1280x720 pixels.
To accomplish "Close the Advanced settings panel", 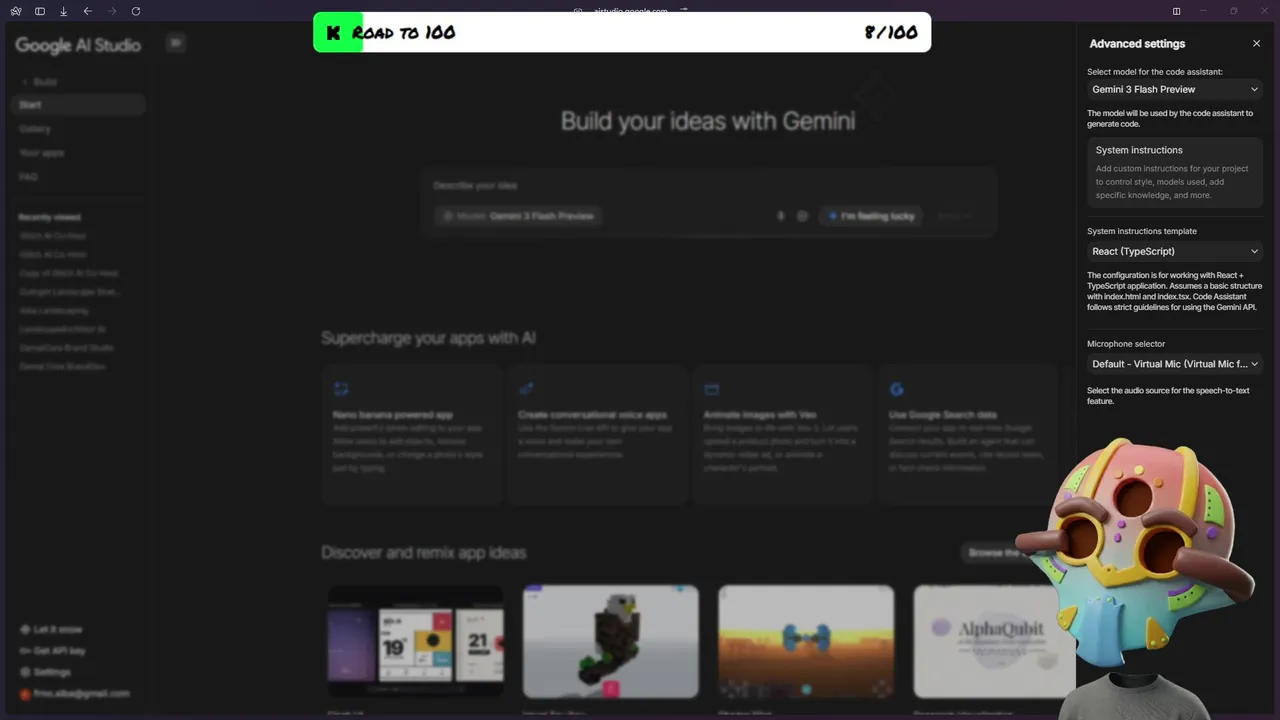I will click(x=1257, y=44).
